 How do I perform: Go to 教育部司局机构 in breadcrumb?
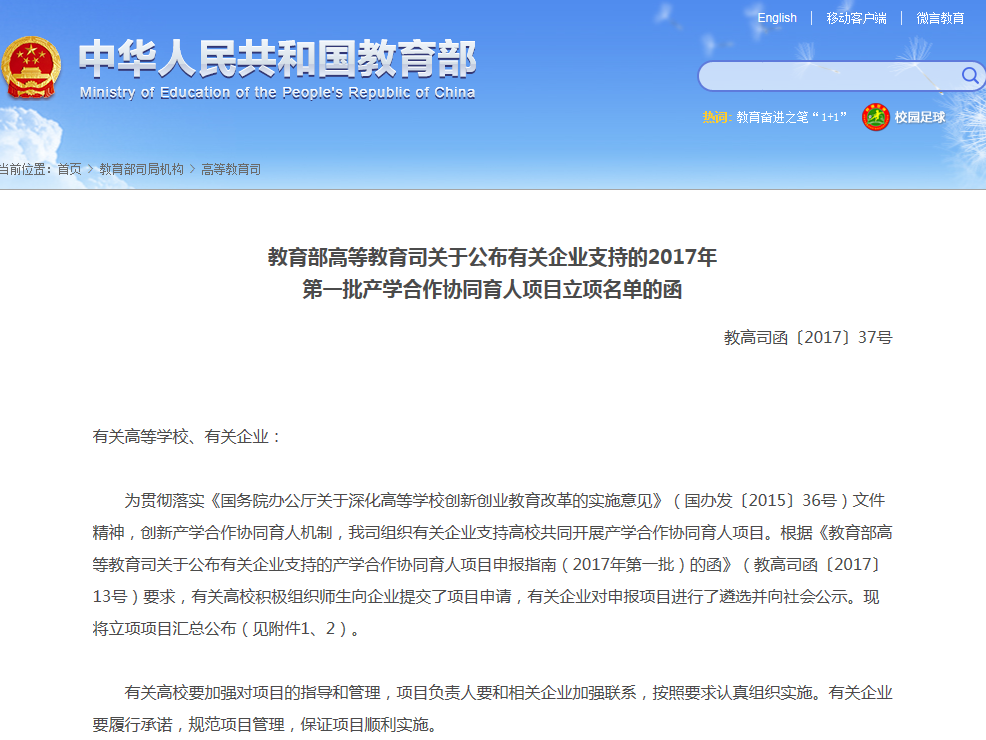141,169
